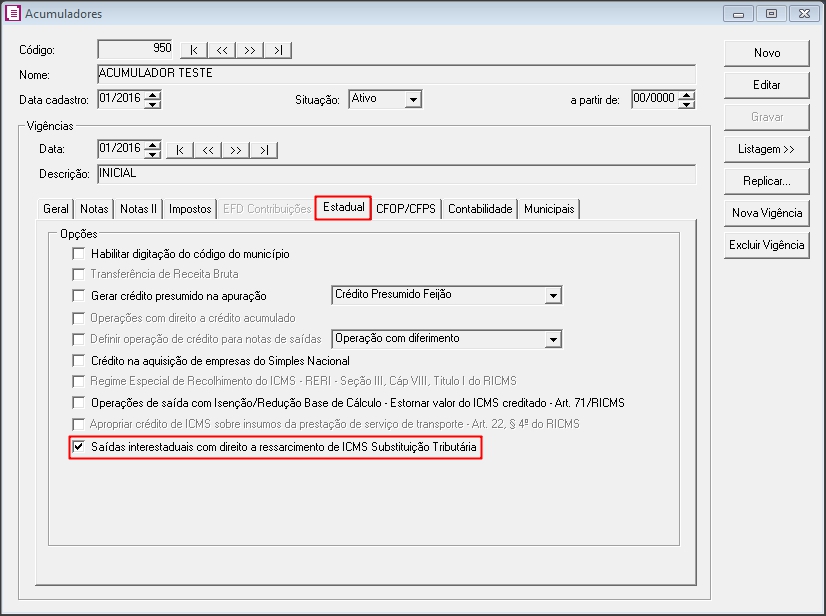Increase the Vigências Data value
The width and height of the screenshot is (826, 616).
point(153,145)
